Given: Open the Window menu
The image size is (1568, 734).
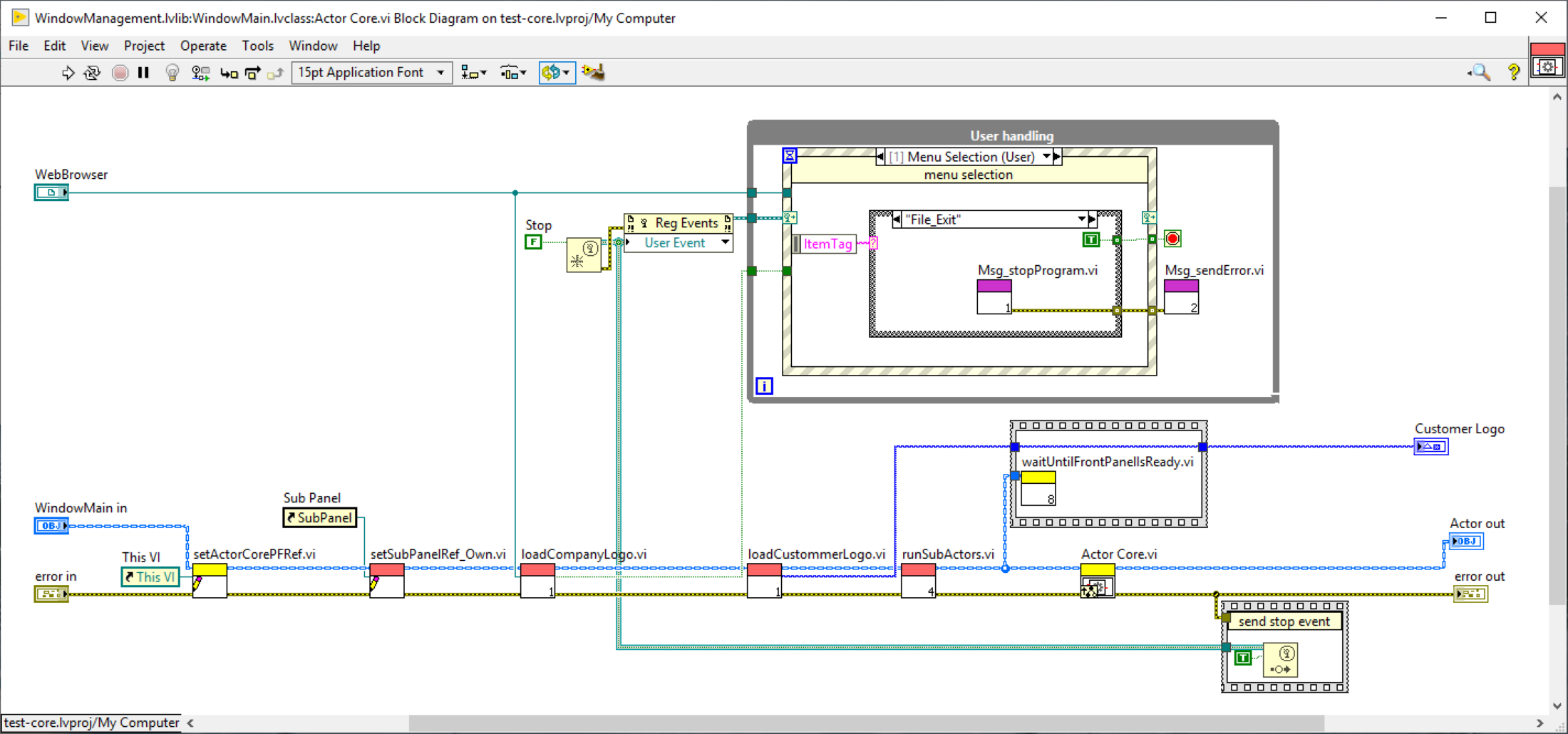Looking at the screenshot, I should [313, 46].
